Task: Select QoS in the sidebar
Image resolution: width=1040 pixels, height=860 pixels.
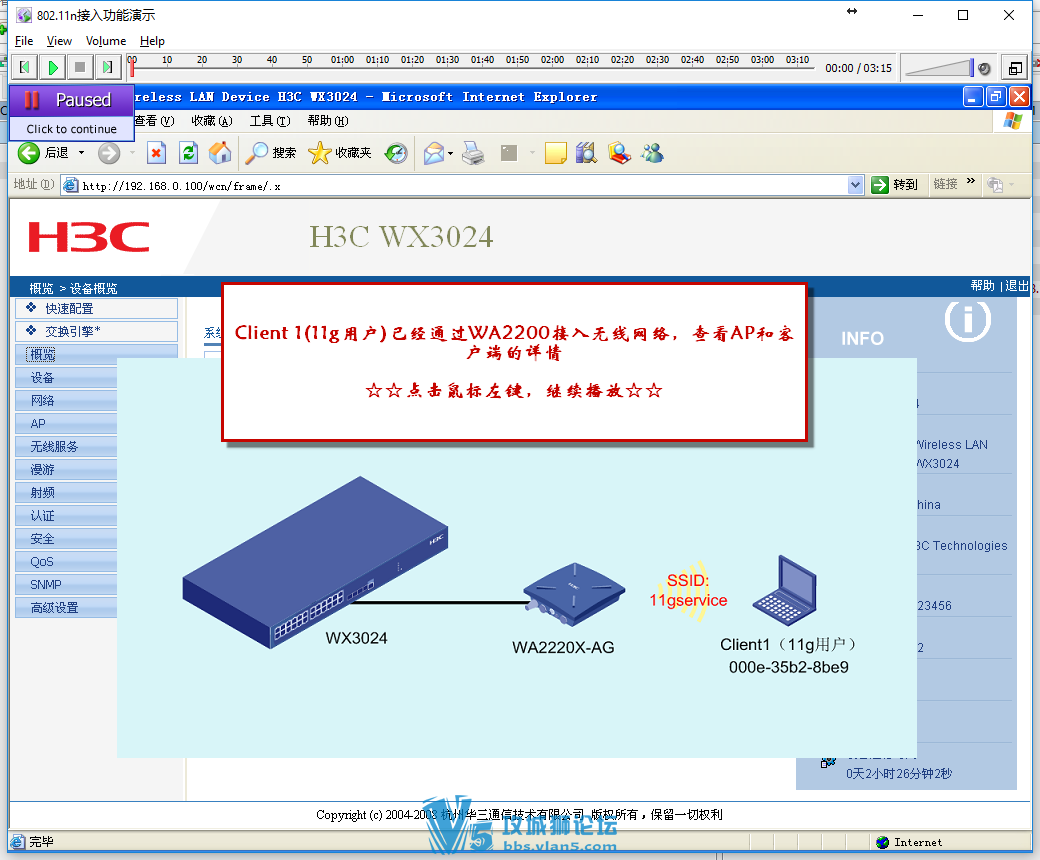Action: point(66,562)
